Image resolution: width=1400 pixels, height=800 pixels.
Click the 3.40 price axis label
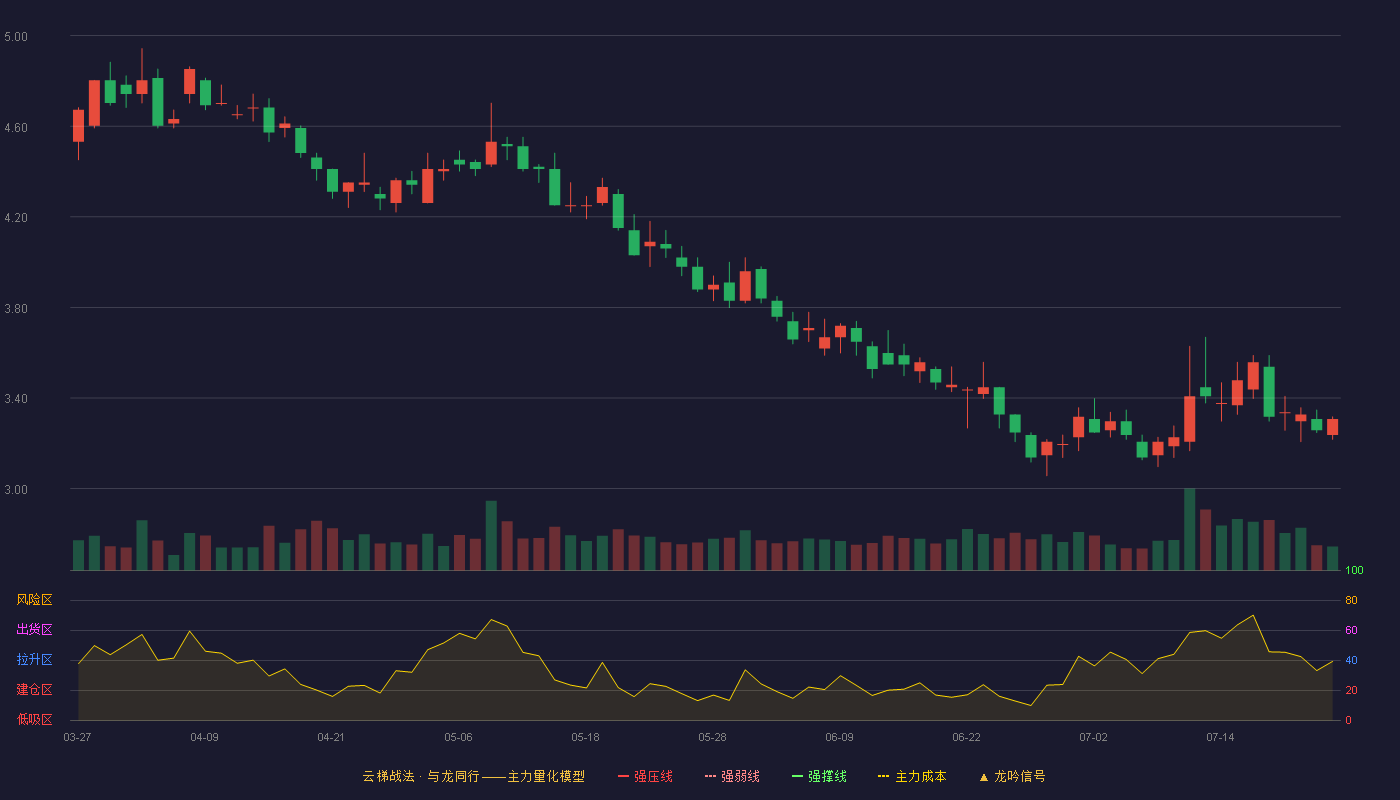click(16, 399)
